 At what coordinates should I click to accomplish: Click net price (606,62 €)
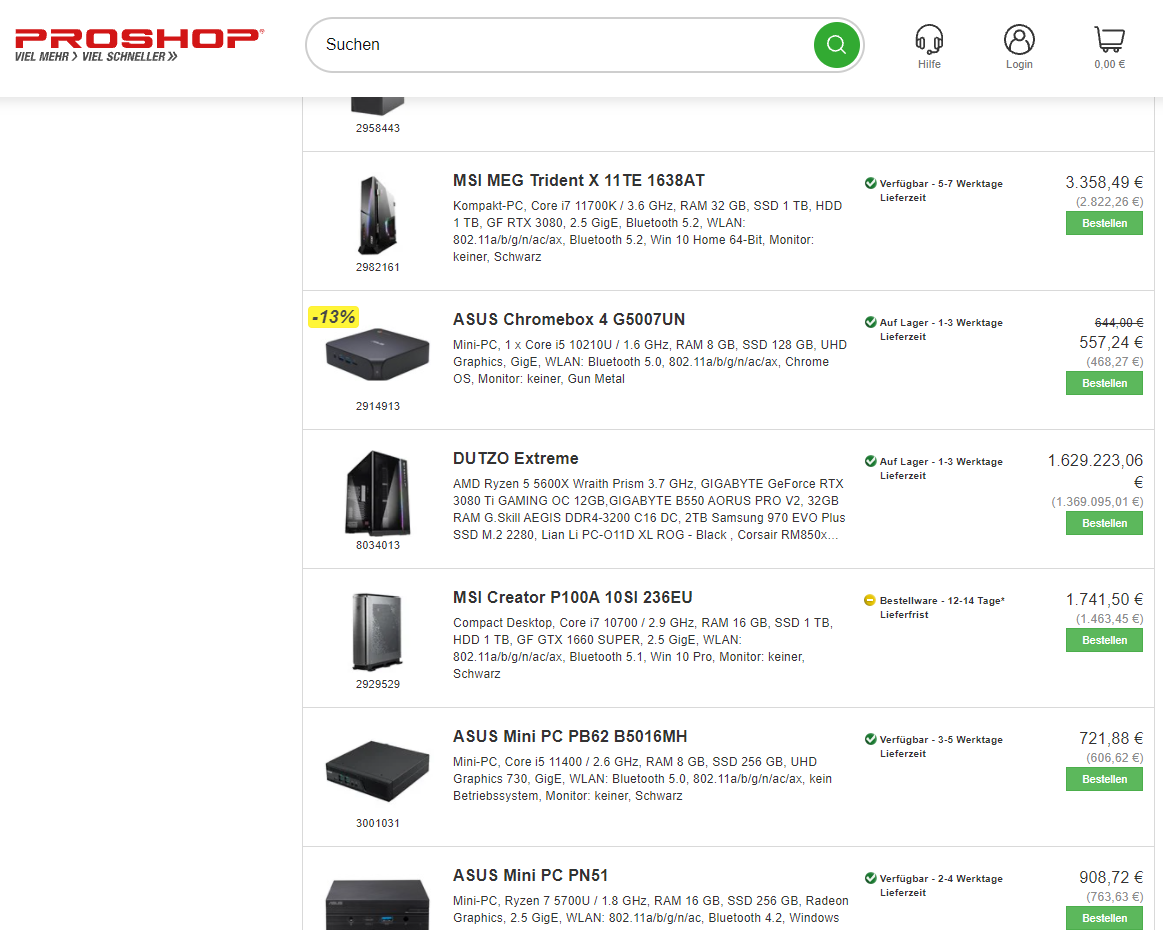coord(1115,758)
